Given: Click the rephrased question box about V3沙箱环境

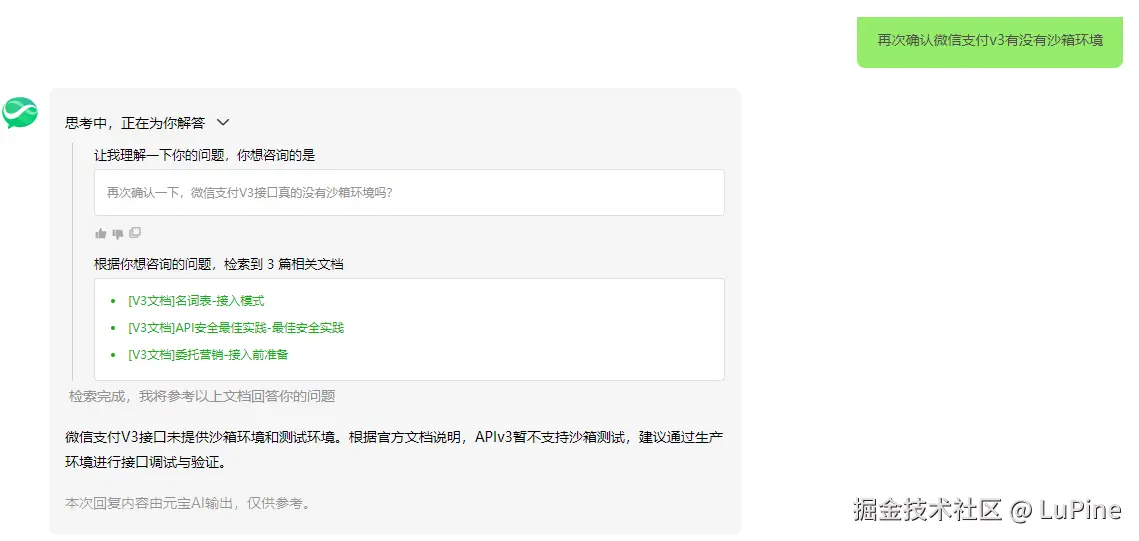Looking at the screenshot, I should [x=409, y=192].
